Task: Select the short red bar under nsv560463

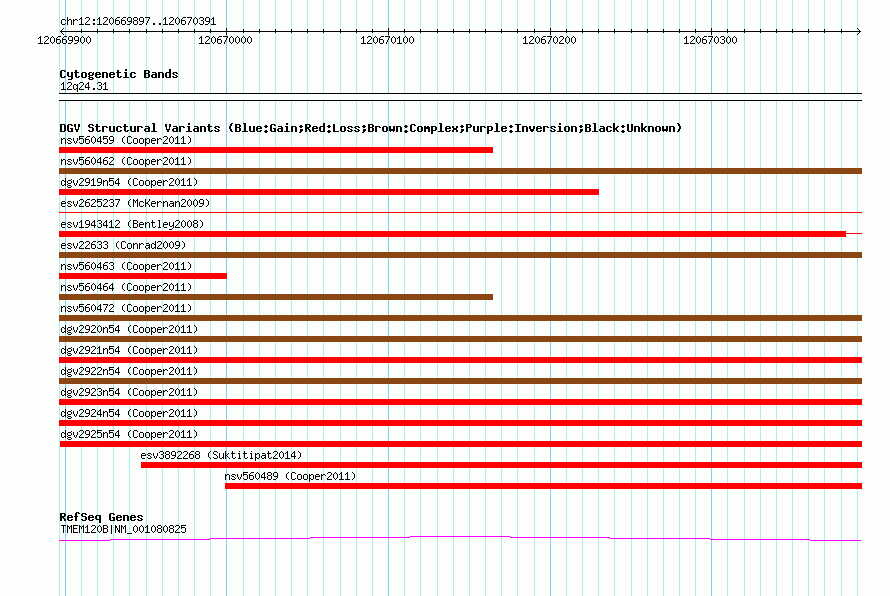Action: (143, 276)
